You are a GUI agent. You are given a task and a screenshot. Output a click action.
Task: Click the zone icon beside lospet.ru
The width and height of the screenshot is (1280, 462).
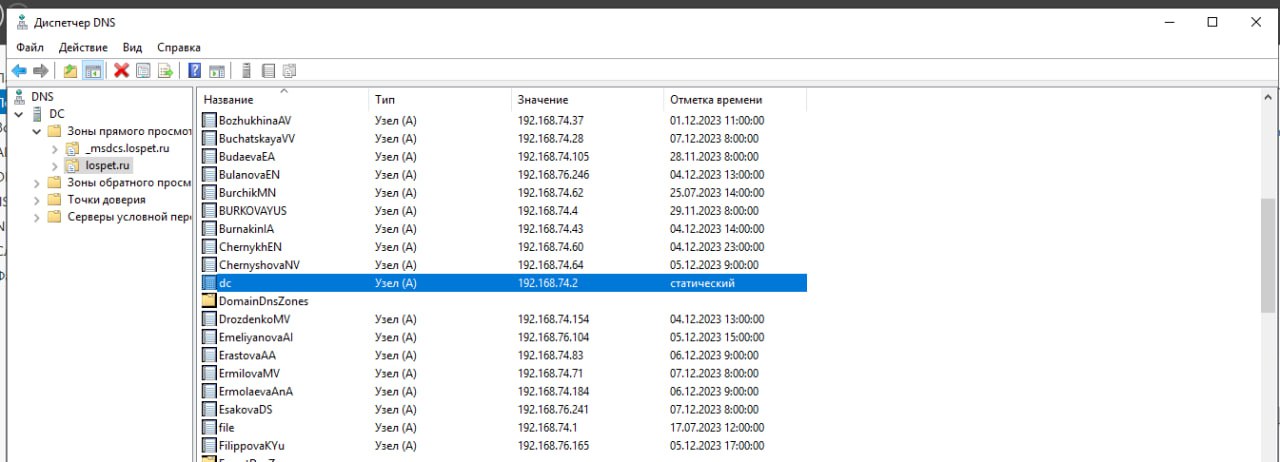pos(72,165)
